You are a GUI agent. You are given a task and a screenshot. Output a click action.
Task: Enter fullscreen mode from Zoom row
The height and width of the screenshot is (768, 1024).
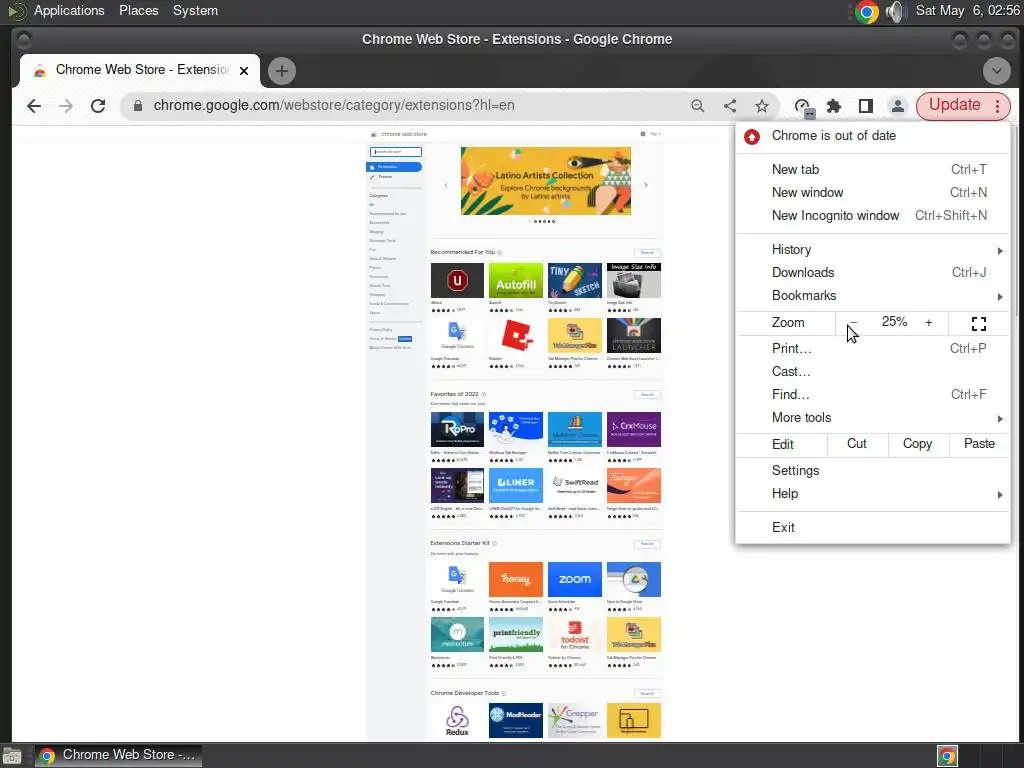[978, 323]
